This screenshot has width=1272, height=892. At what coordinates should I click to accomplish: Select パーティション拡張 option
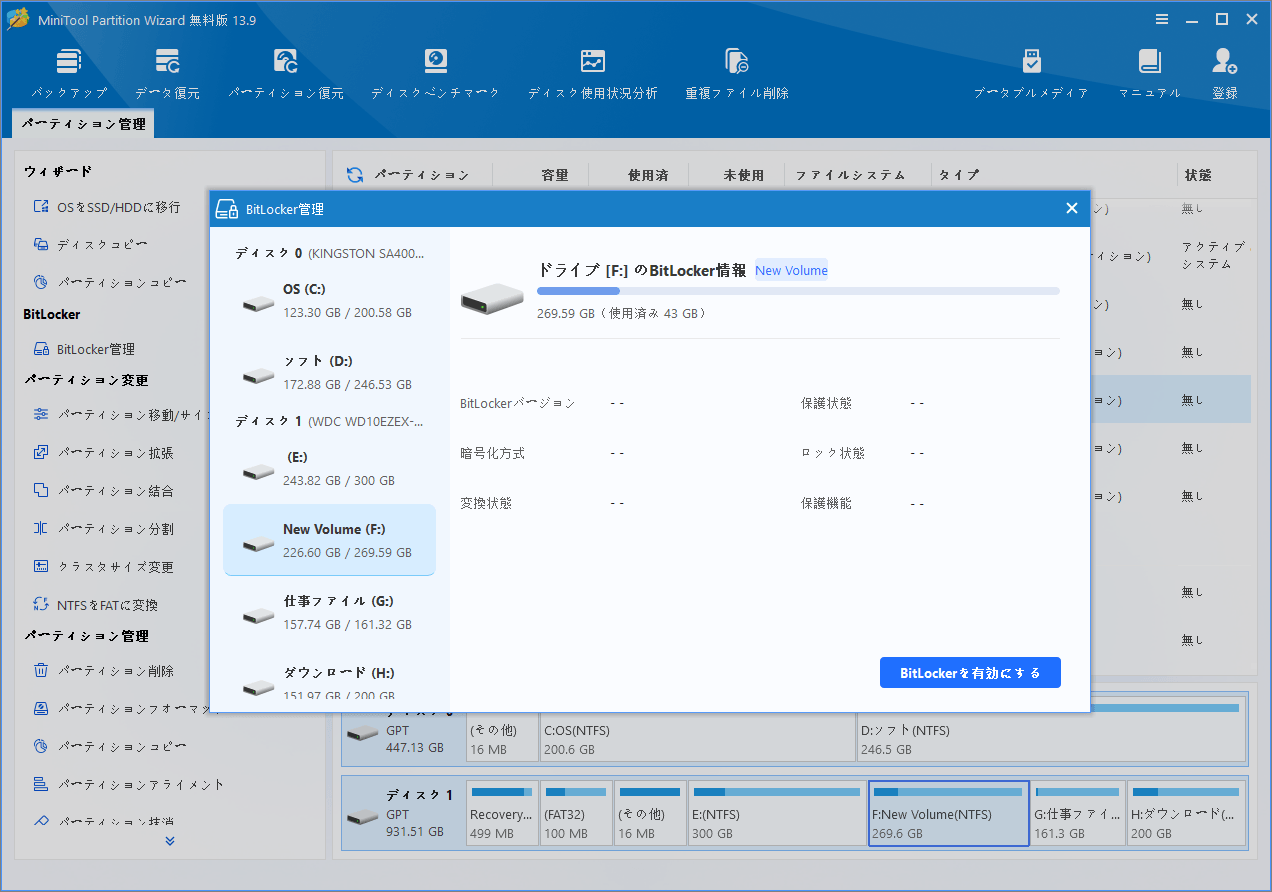pyautogui.click(x=104, y=453)
